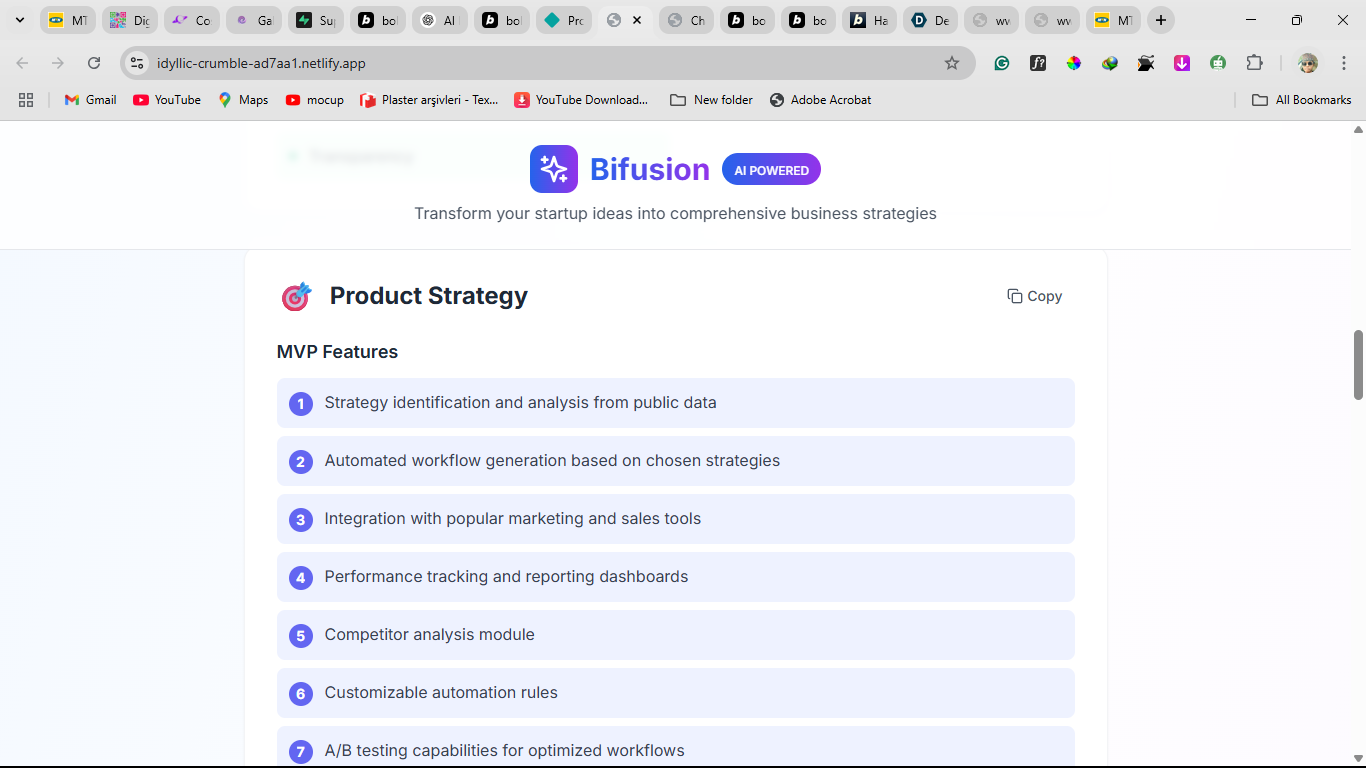
Task: Open the Maps bookmark
Action: coord(243,100)
